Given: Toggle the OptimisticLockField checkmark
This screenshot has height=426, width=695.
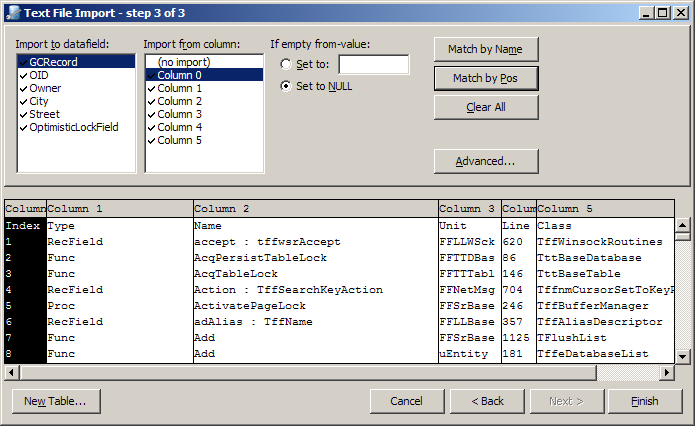Looking at the screenshot, I should 22,127.
